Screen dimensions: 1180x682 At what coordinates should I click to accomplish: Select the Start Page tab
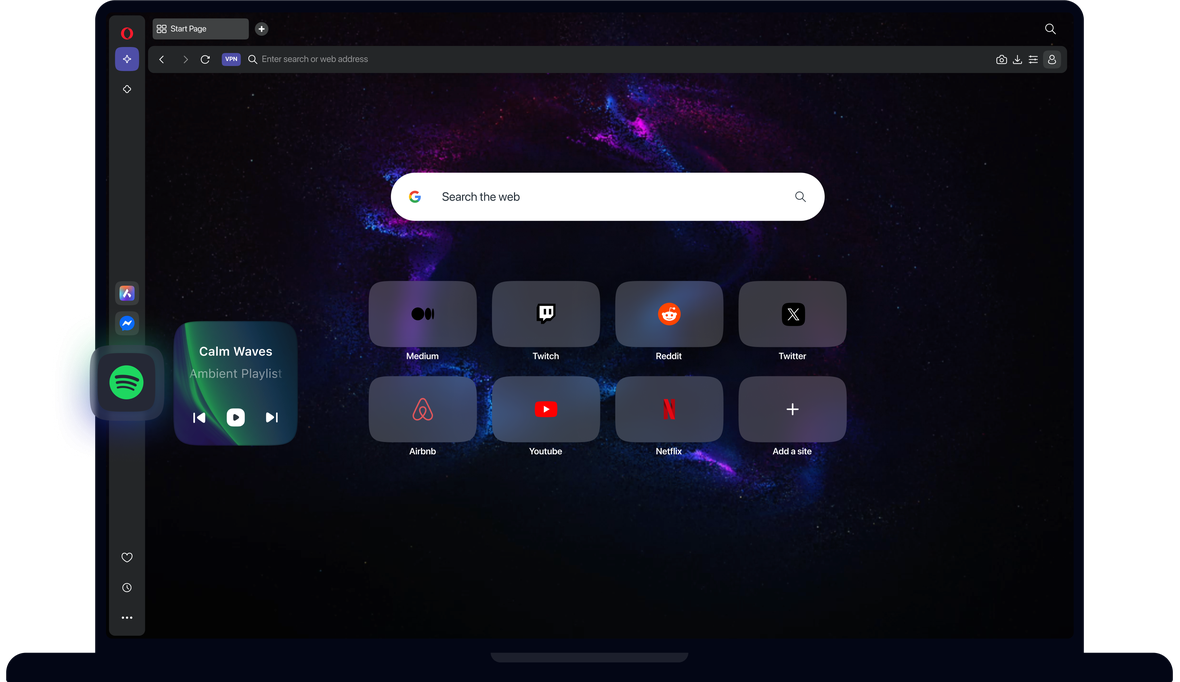coord(200,29)
